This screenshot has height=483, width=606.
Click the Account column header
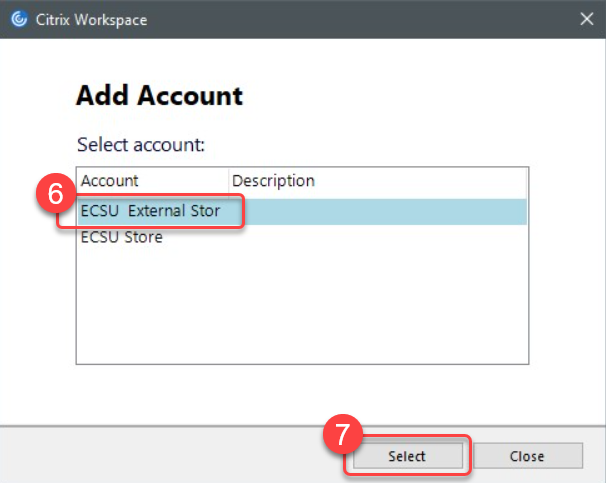tap(152, 181)
